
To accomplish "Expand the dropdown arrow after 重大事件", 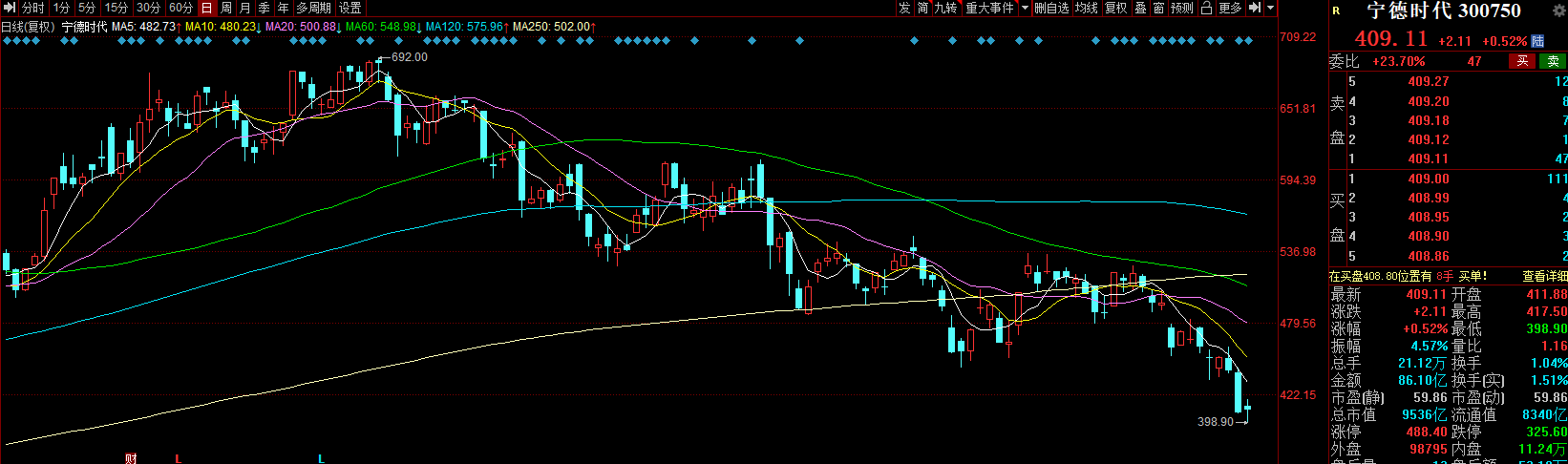I will [x=1026, y=8].
